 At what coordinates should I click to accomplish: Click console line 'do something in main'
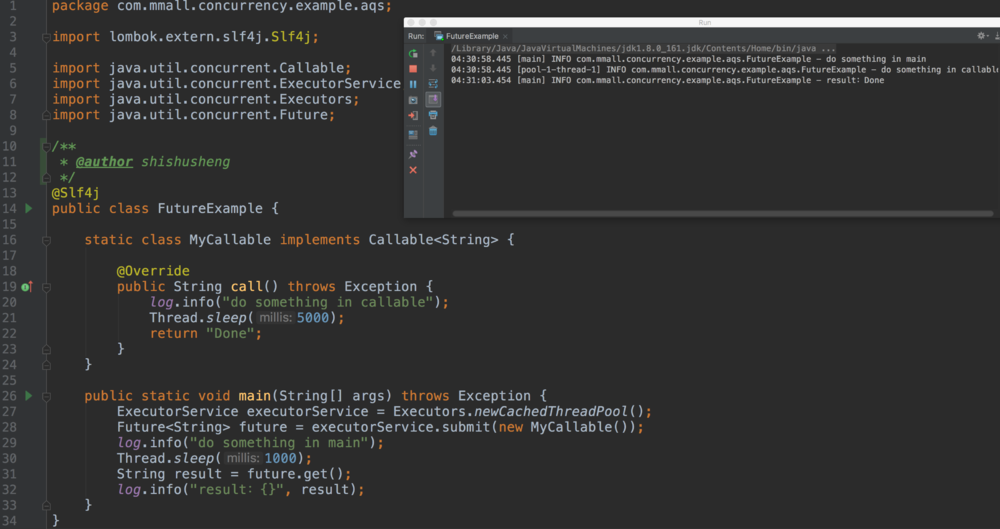click(x=688, y=59)
